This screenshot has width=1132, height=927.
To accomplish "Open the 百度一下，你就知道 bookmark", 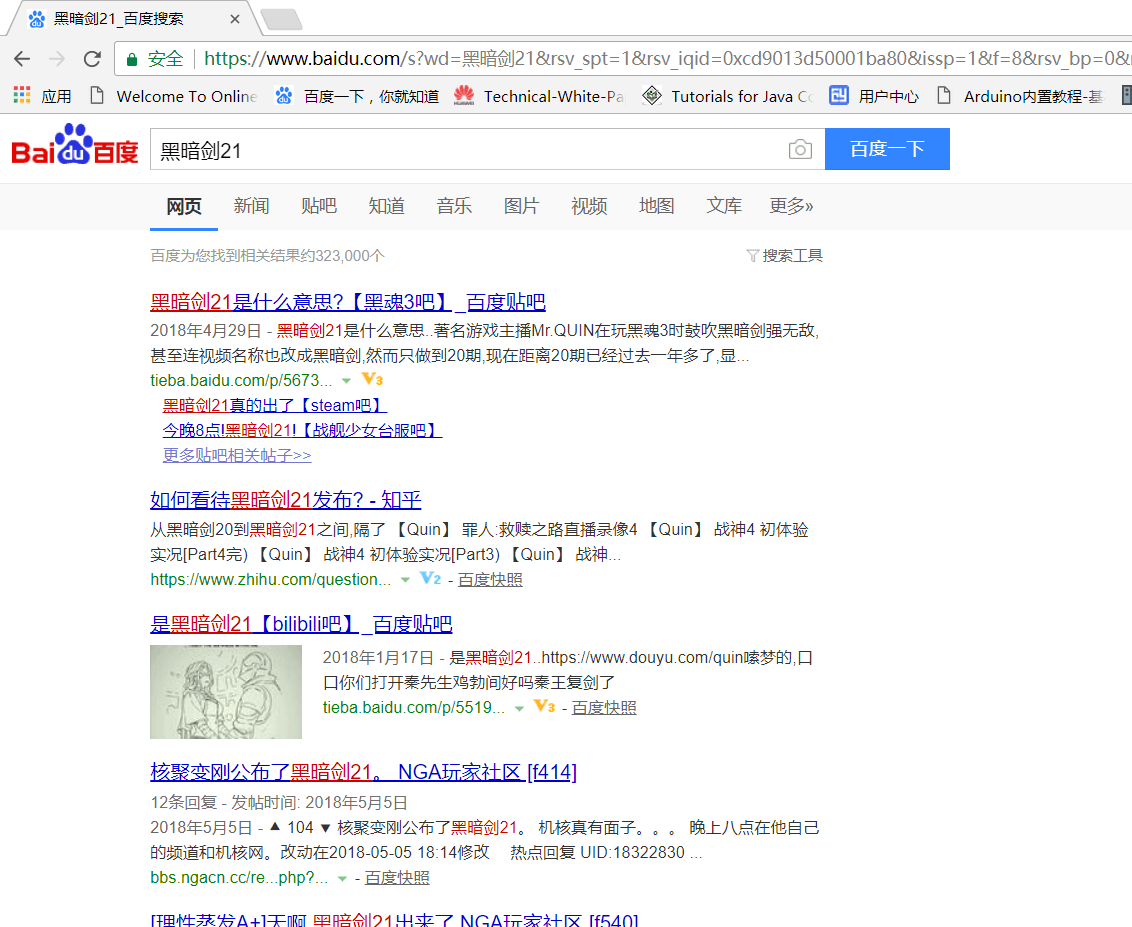I will click(x=357, y=96).
